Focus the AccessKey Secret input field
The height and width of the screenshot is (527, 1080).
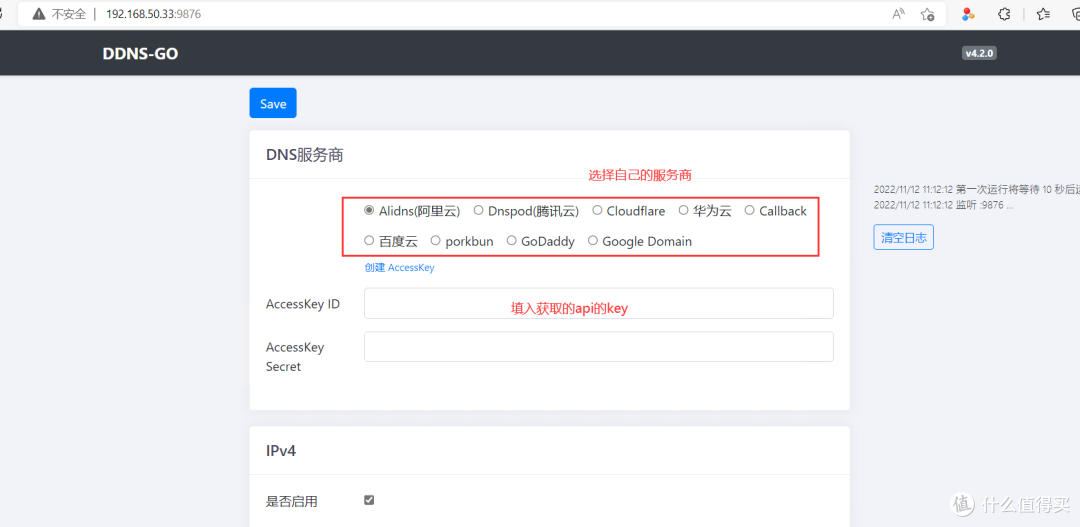[599, 347]
